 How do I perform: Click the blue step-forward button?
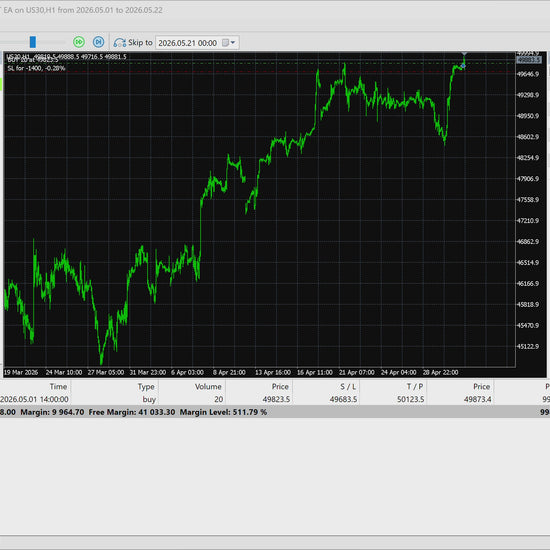[x=99, y=42]
